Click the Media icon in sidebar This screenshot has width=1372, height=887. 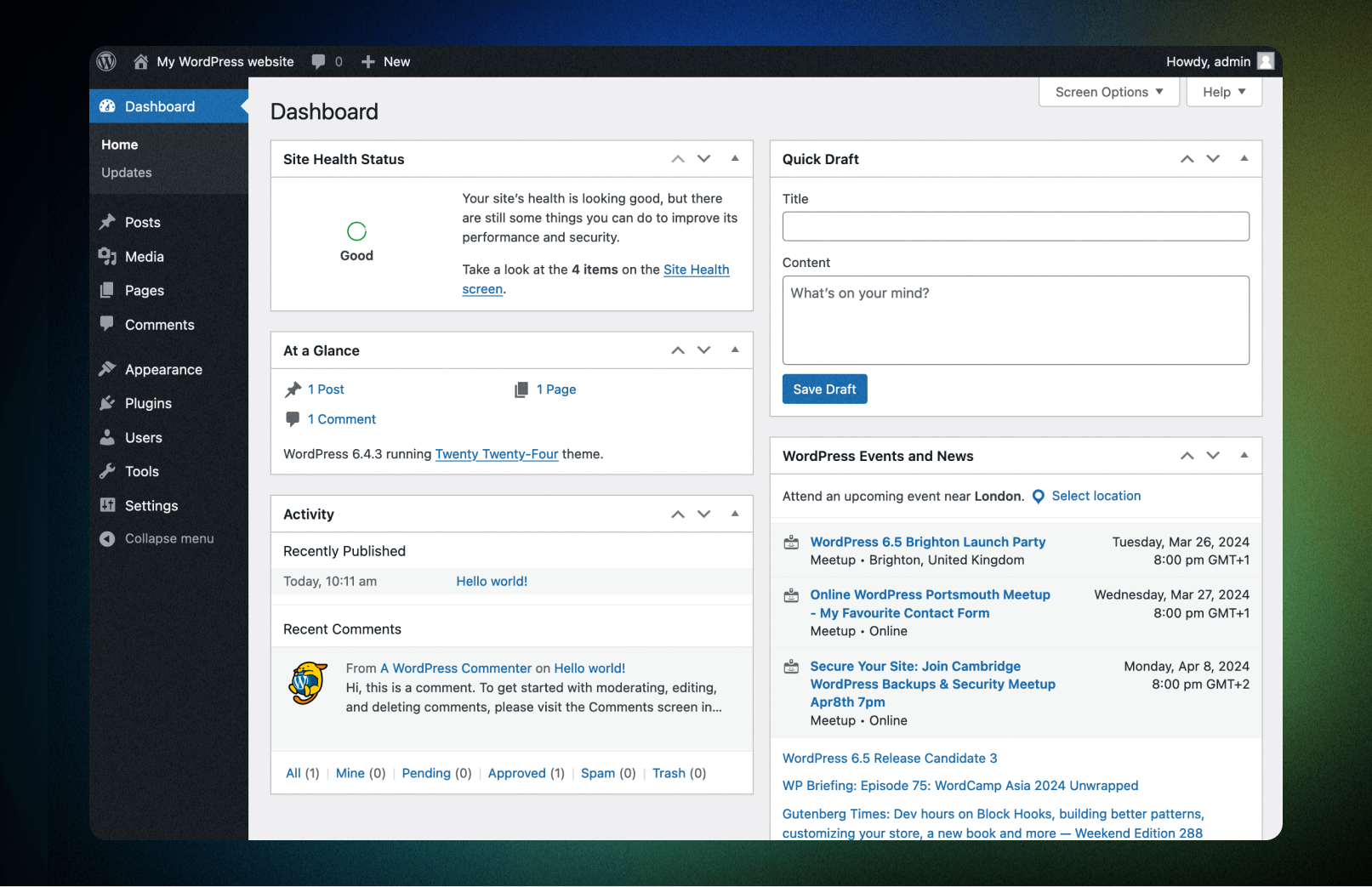pos(107,256)
